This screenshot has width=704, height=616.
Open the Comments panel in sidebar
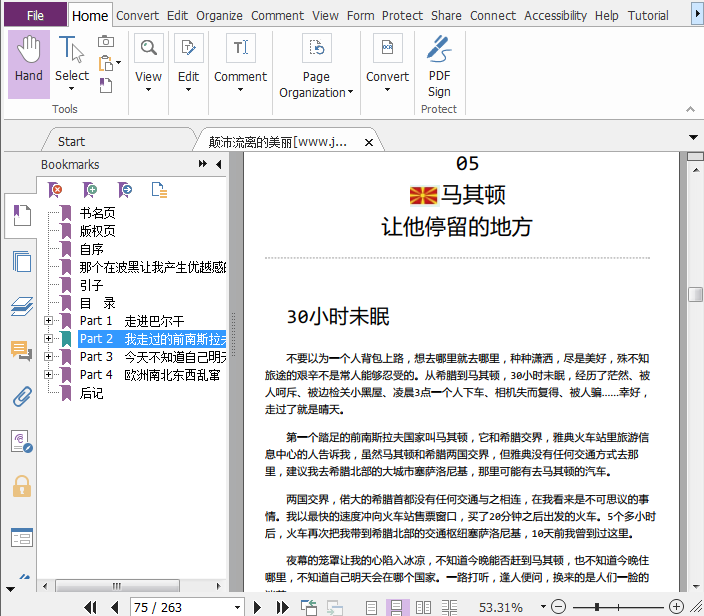pos(21,351)
